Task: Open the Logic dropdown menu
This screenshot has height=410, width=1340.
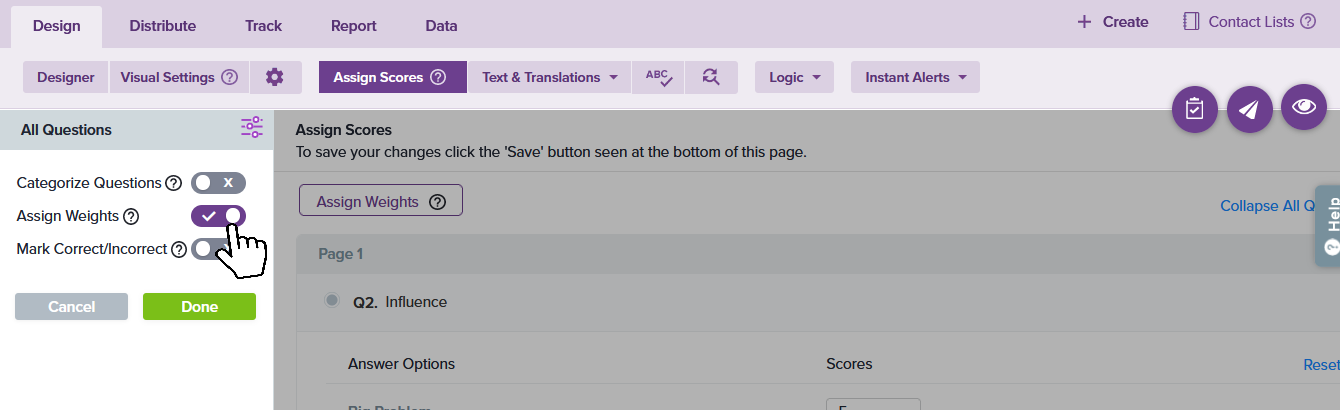Action: (794, 77)
